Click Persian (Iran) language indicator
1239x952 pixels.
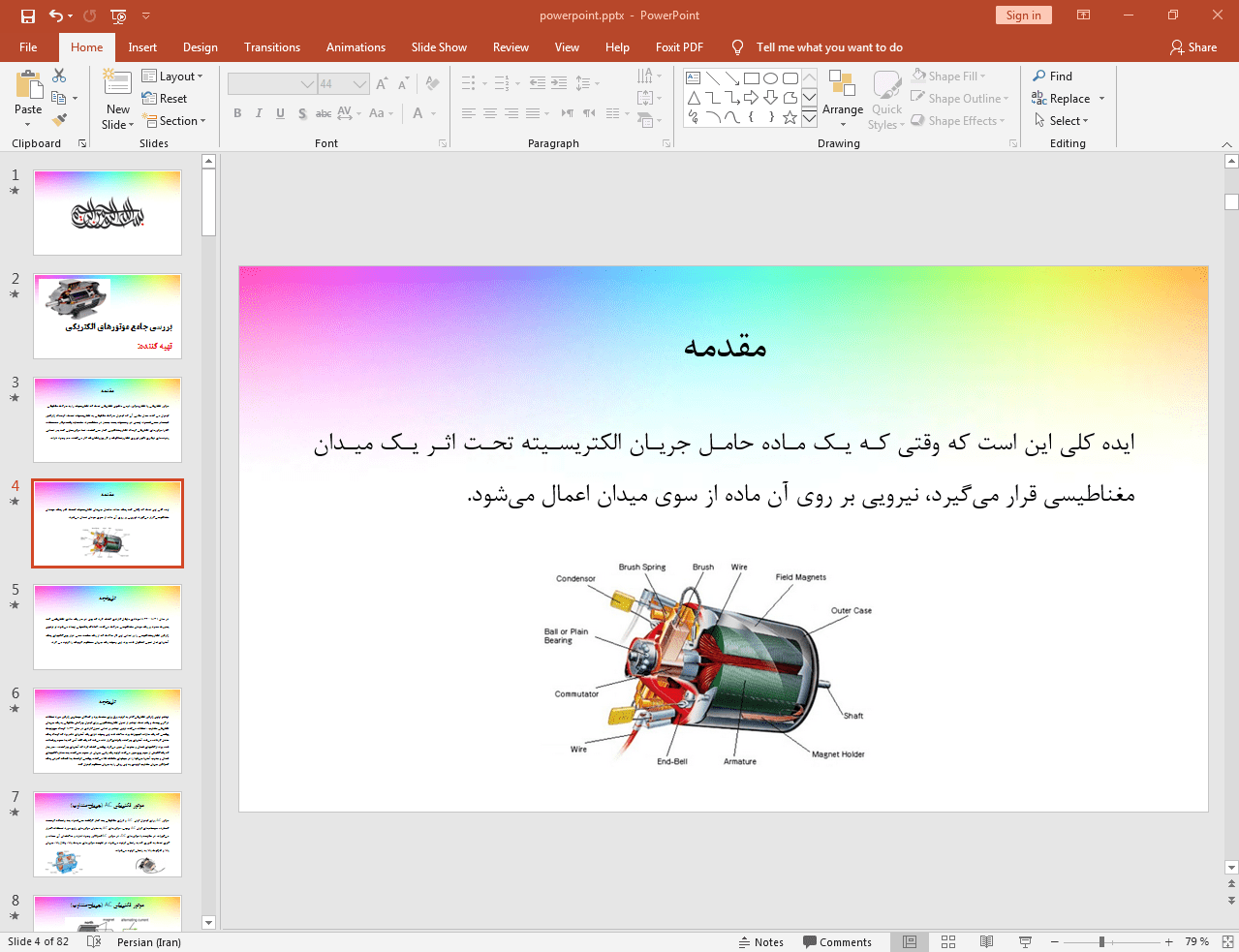click(149, 941)
